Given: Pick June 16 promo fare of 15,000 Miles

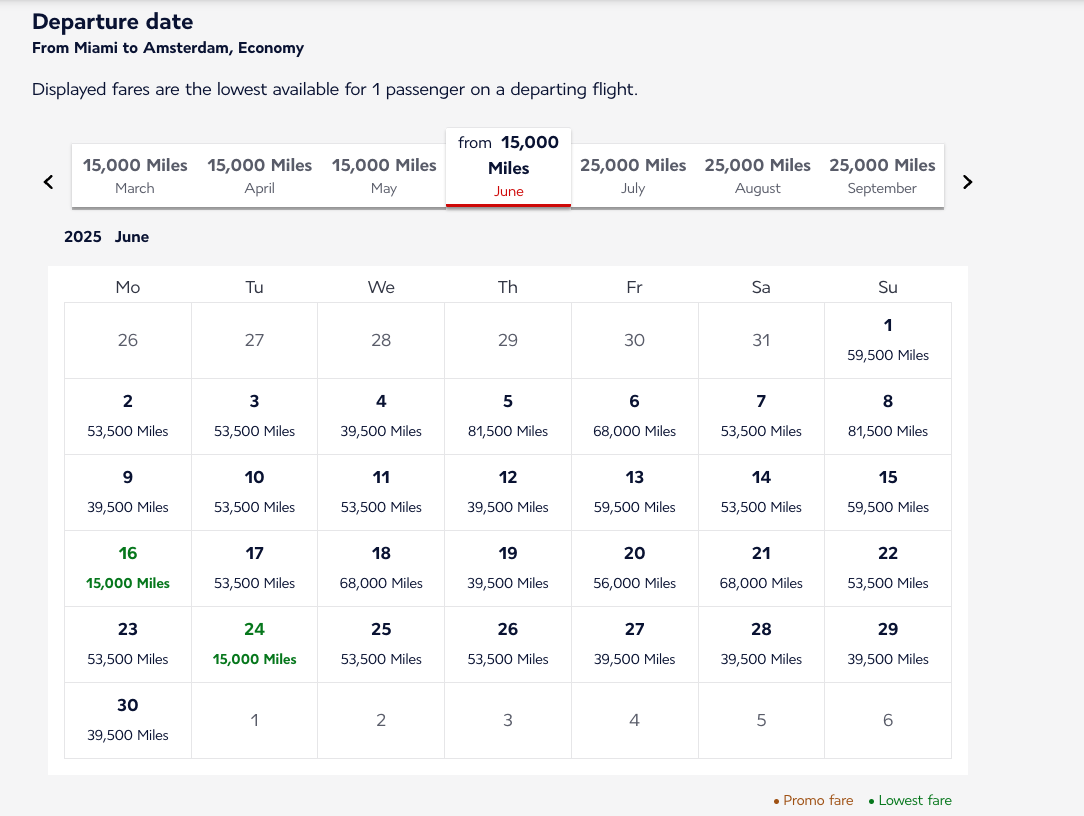Looking at the screenshot, I should (x=127, y=568).
